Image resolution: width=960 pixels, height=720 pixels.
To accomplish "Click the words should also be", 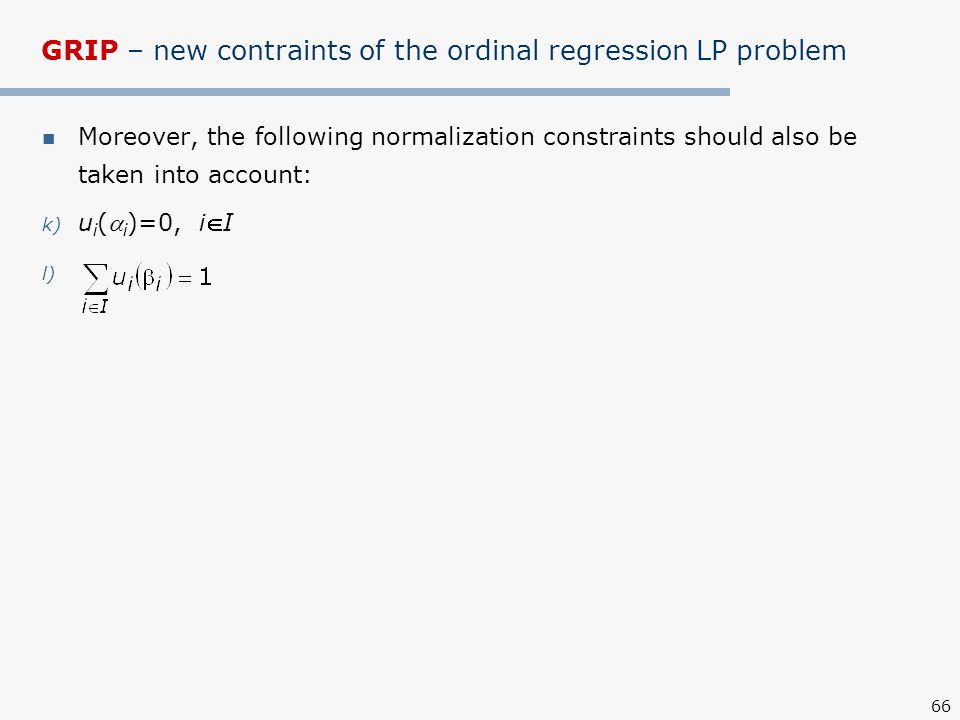I will coord(770,137).
